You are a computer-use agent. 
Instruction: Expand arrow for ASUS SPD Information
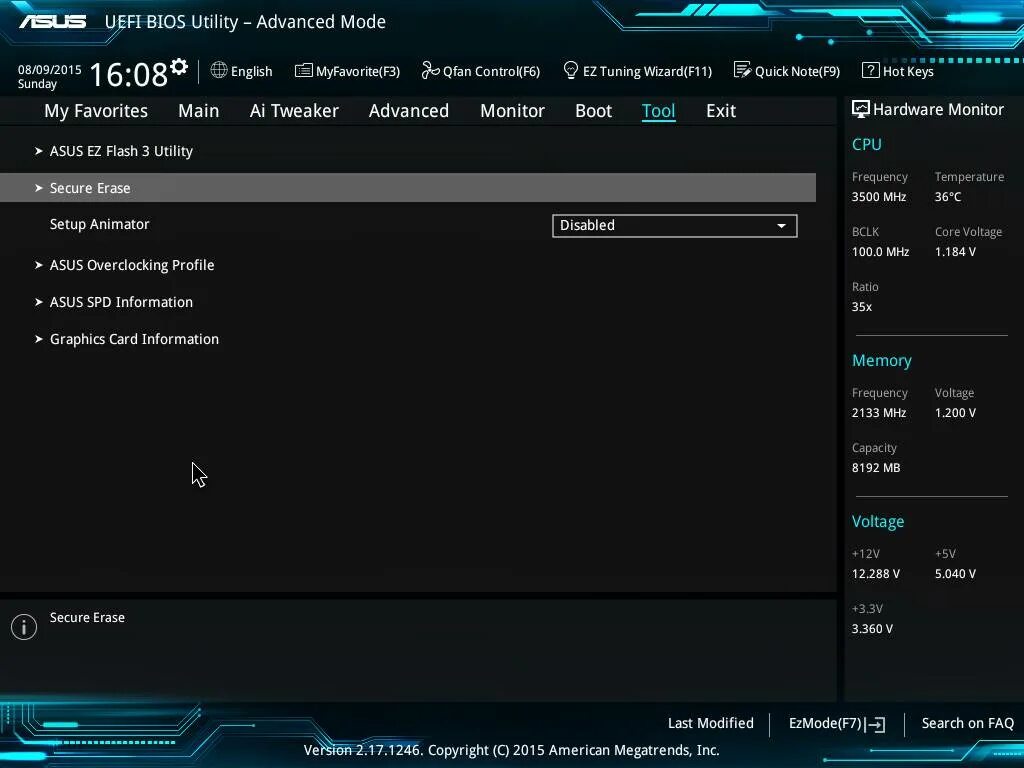[x=39, y=302]
